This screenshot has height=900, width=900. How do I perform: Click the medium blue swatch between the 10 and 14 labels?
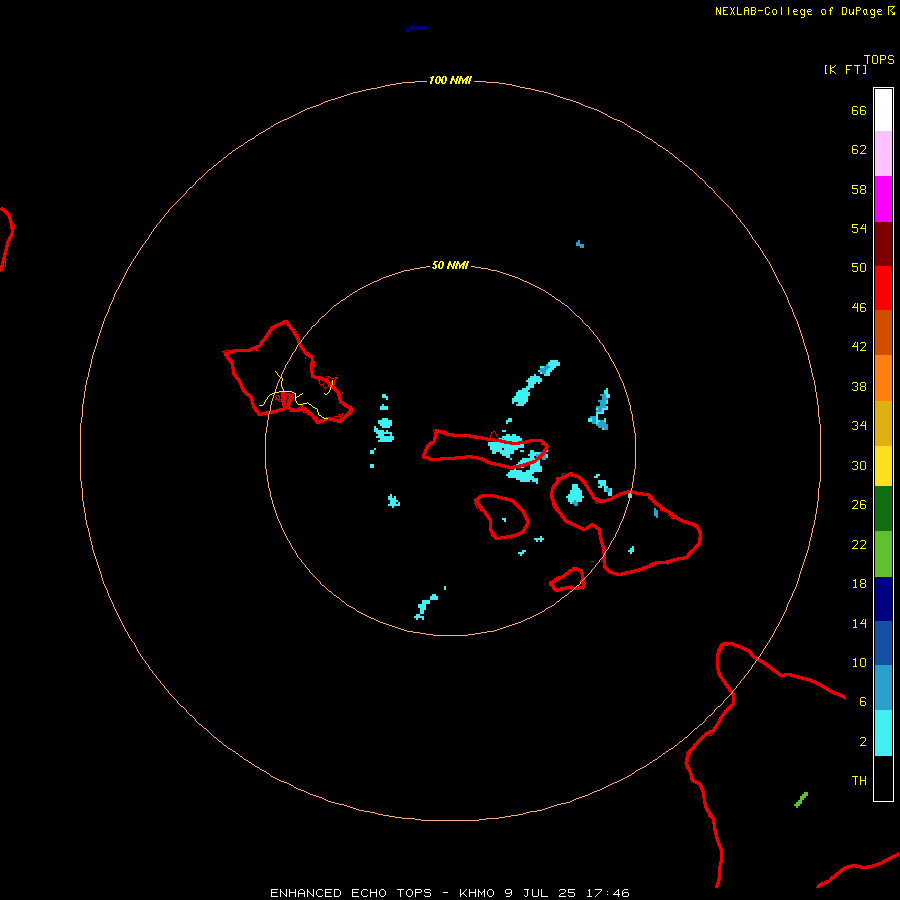point(883,643)
